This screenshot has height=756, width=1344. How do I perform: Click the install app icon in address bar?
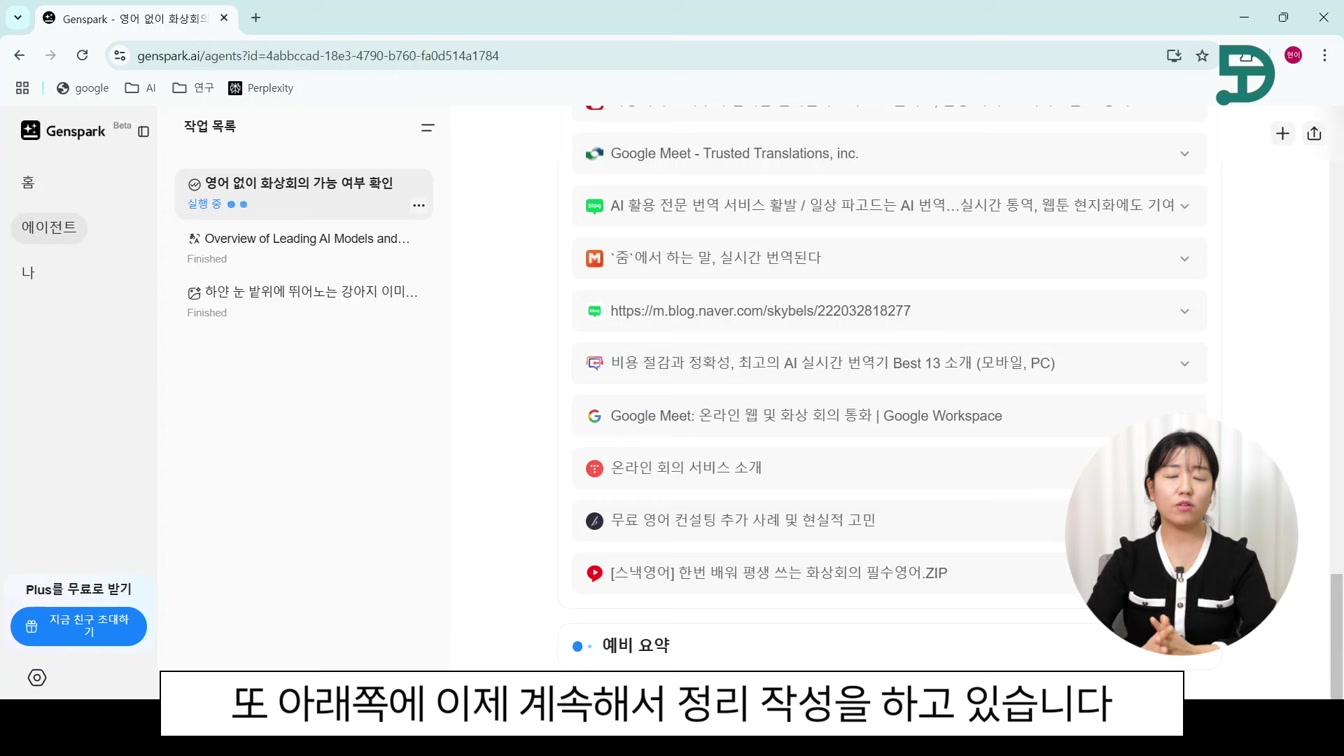pyautogui.click(x=1174, y=56)
